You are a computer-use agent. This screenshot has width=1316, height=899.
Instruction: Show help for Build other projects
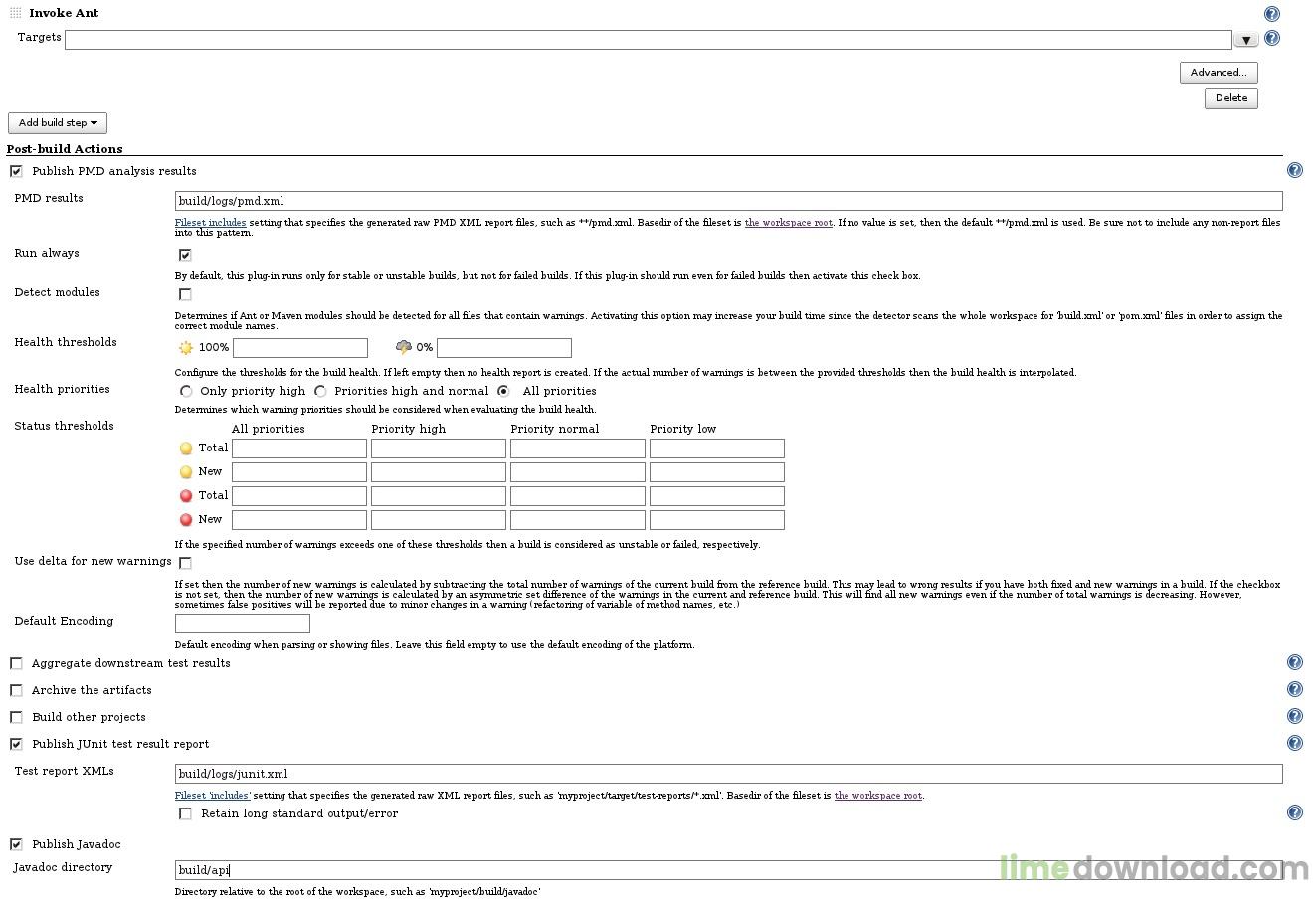tap(1294, 717)
